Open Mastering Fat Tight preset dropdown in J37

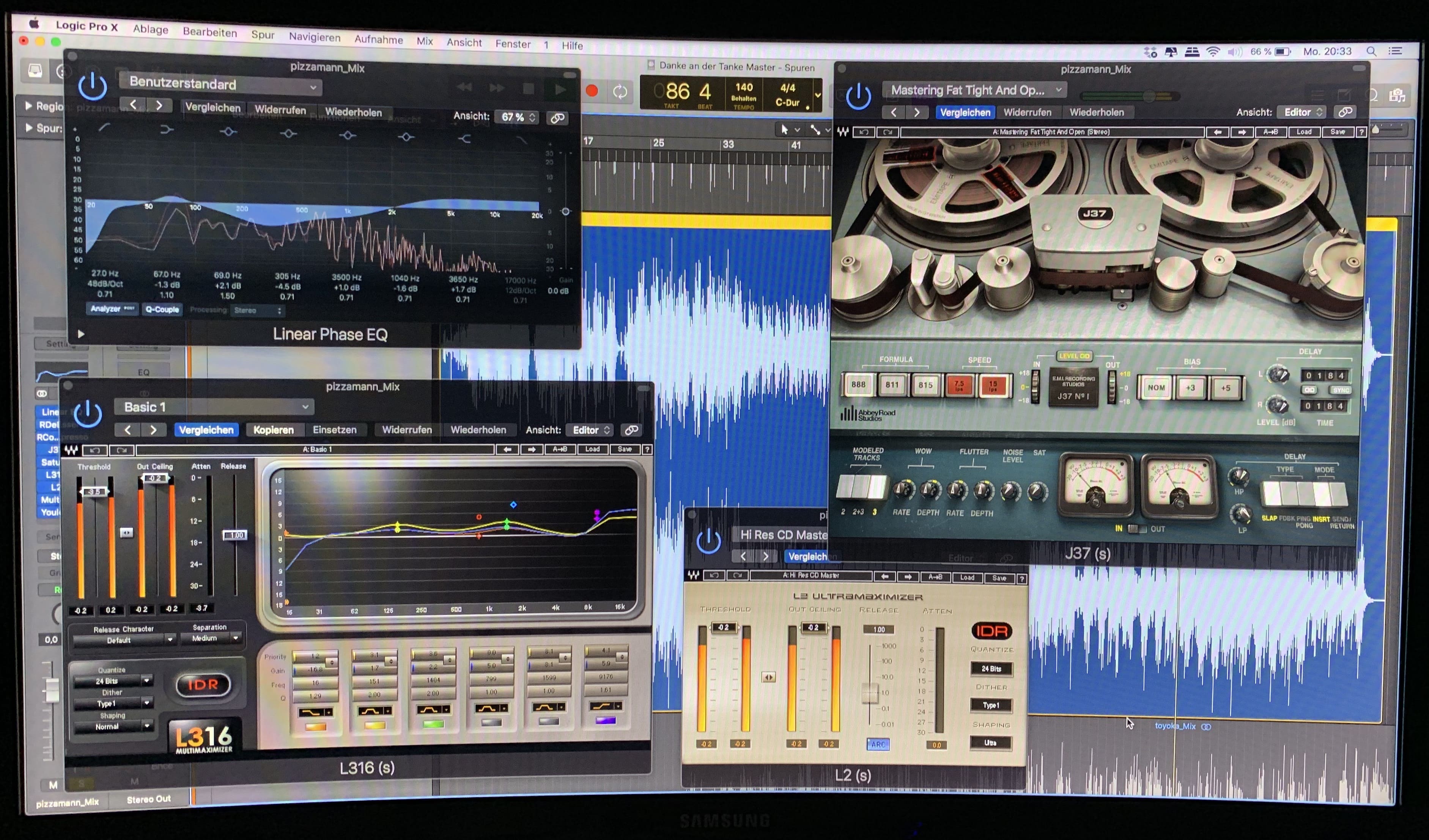pos(974,90)
